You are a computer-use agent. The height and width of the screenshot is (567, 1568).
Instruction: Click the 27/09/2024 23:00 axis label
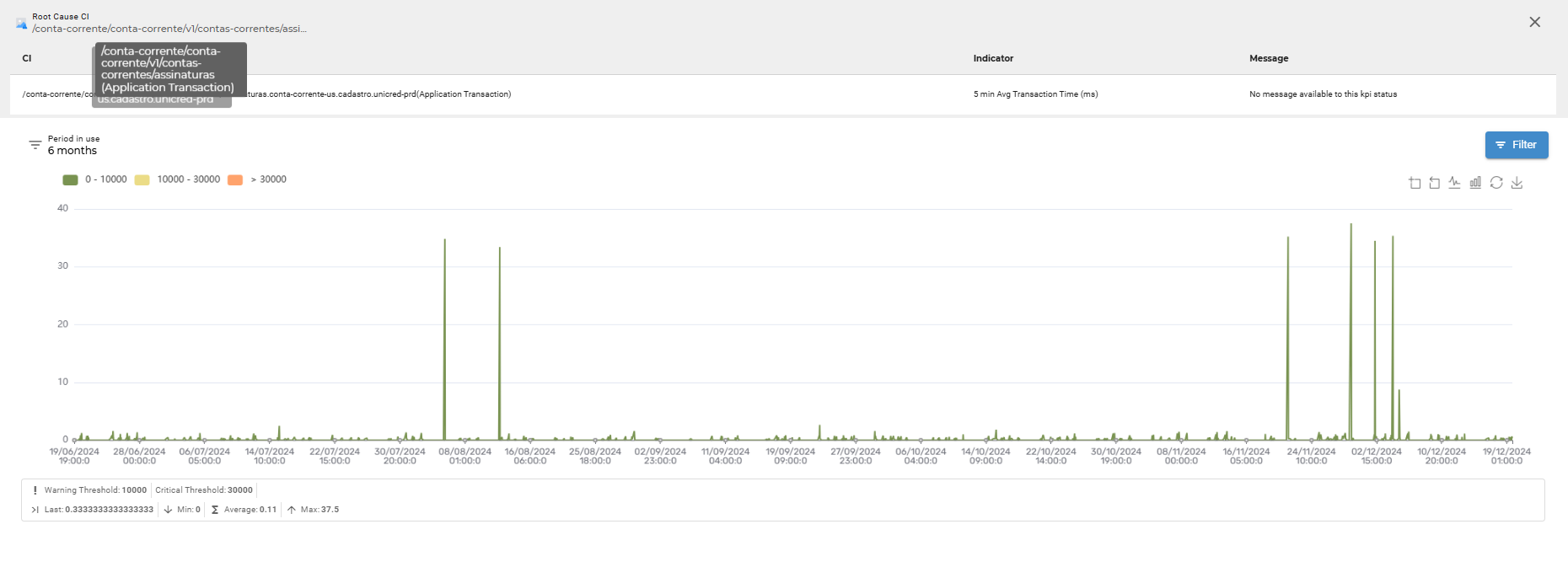[856, 456]
